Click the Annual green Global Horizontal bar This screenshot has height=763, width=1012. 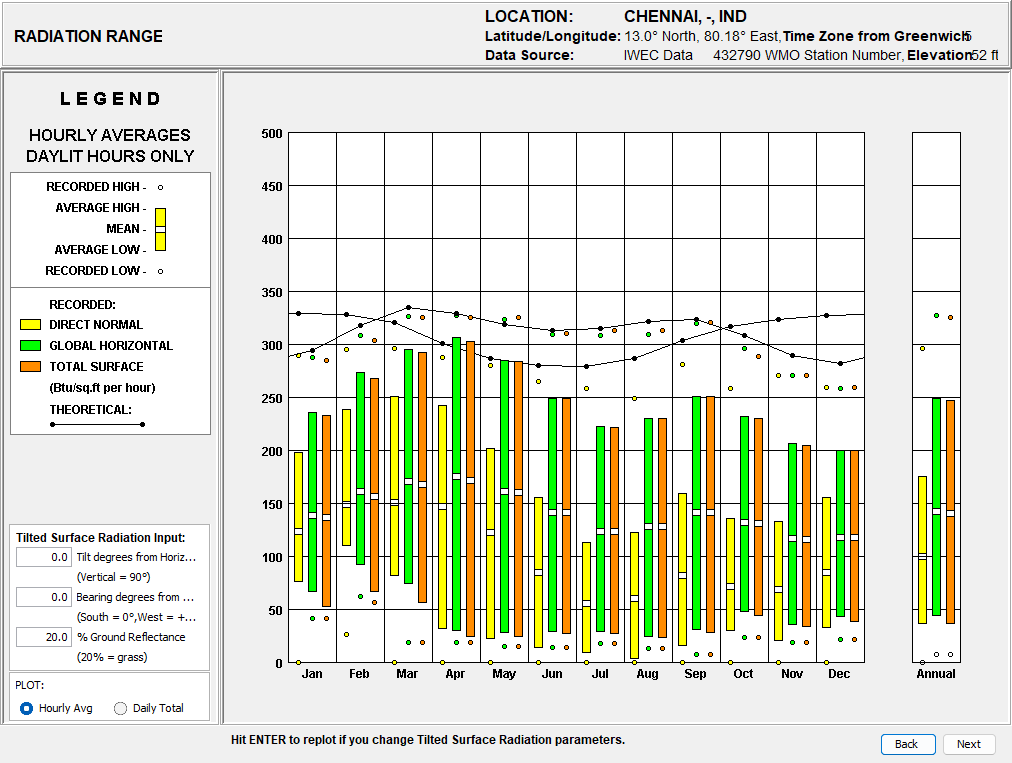click(x=936, y=507)
